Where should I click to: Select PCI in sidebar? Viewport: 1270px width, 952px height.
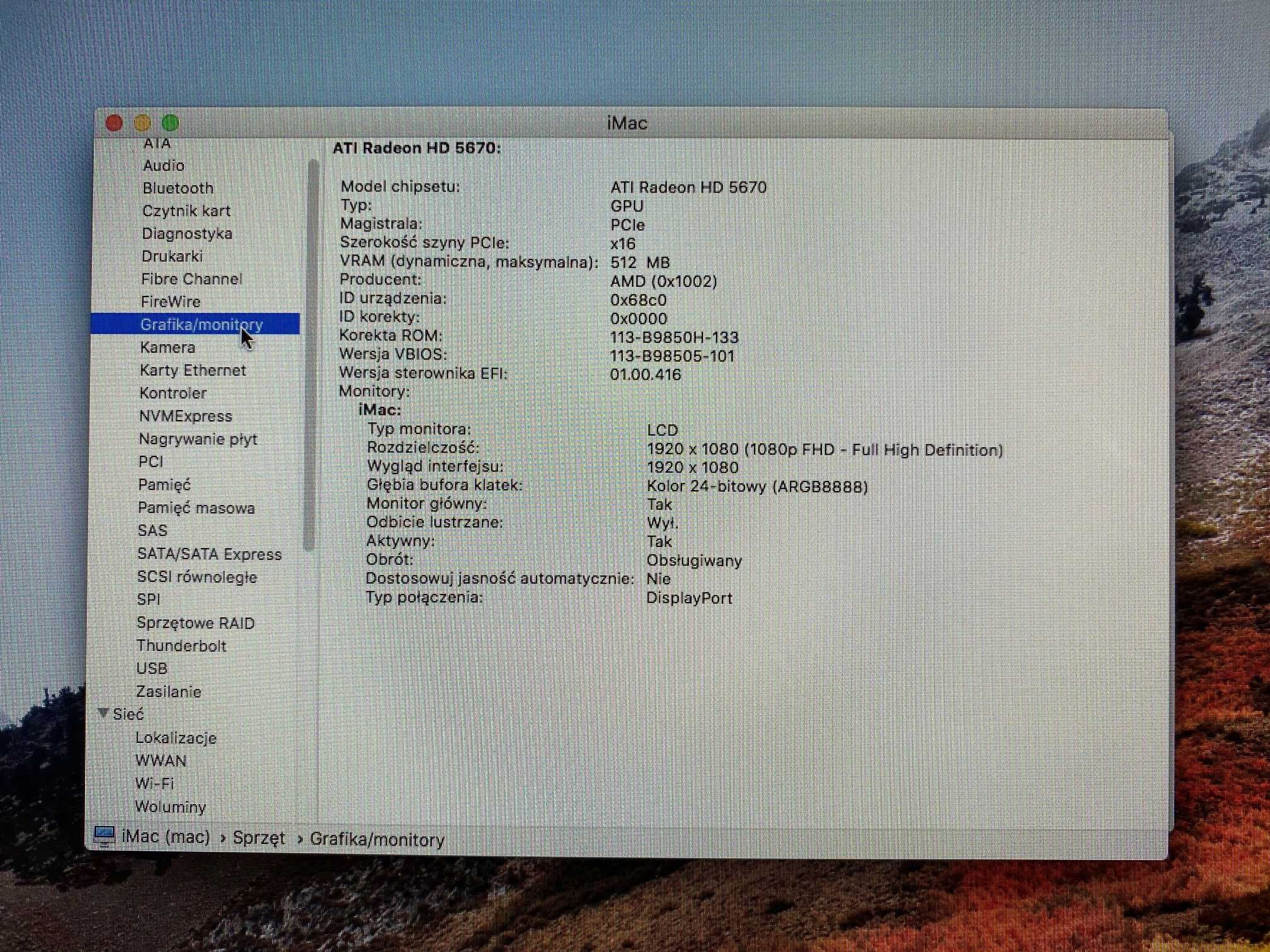(151, 462)
